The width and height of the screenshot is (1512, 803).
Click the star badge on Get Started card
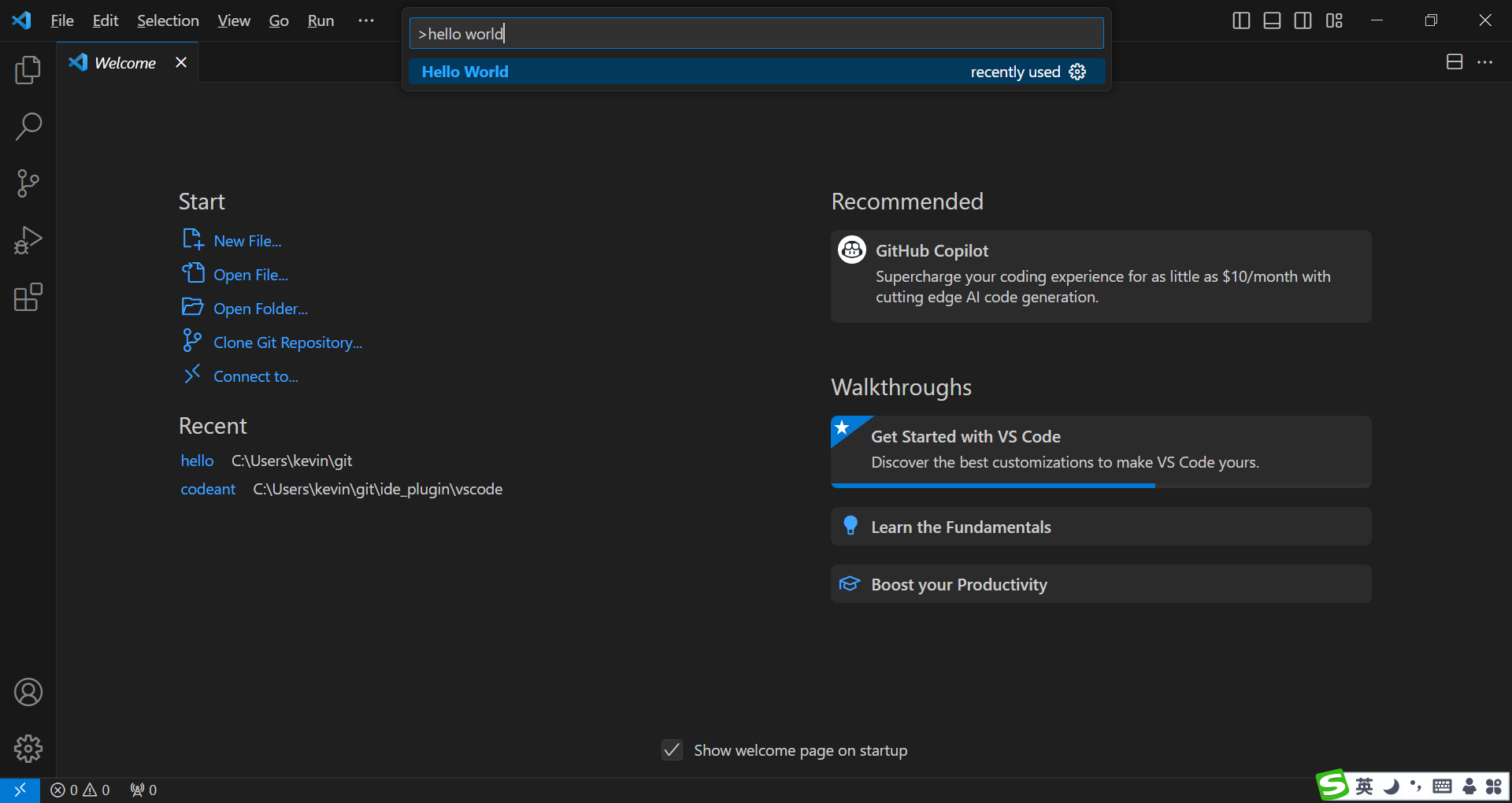pos(843,427)
